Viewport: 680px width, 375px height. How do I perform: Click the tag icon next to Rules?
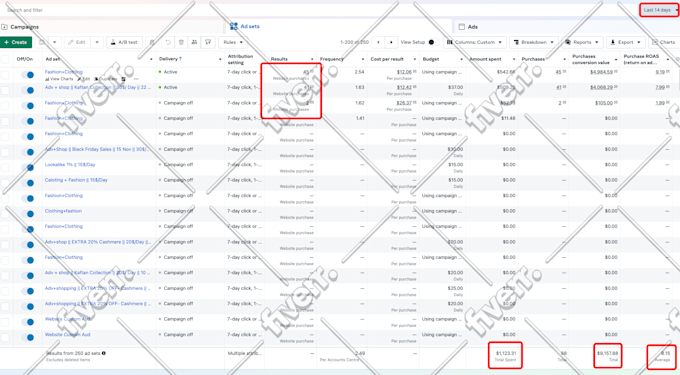point(208,42)
